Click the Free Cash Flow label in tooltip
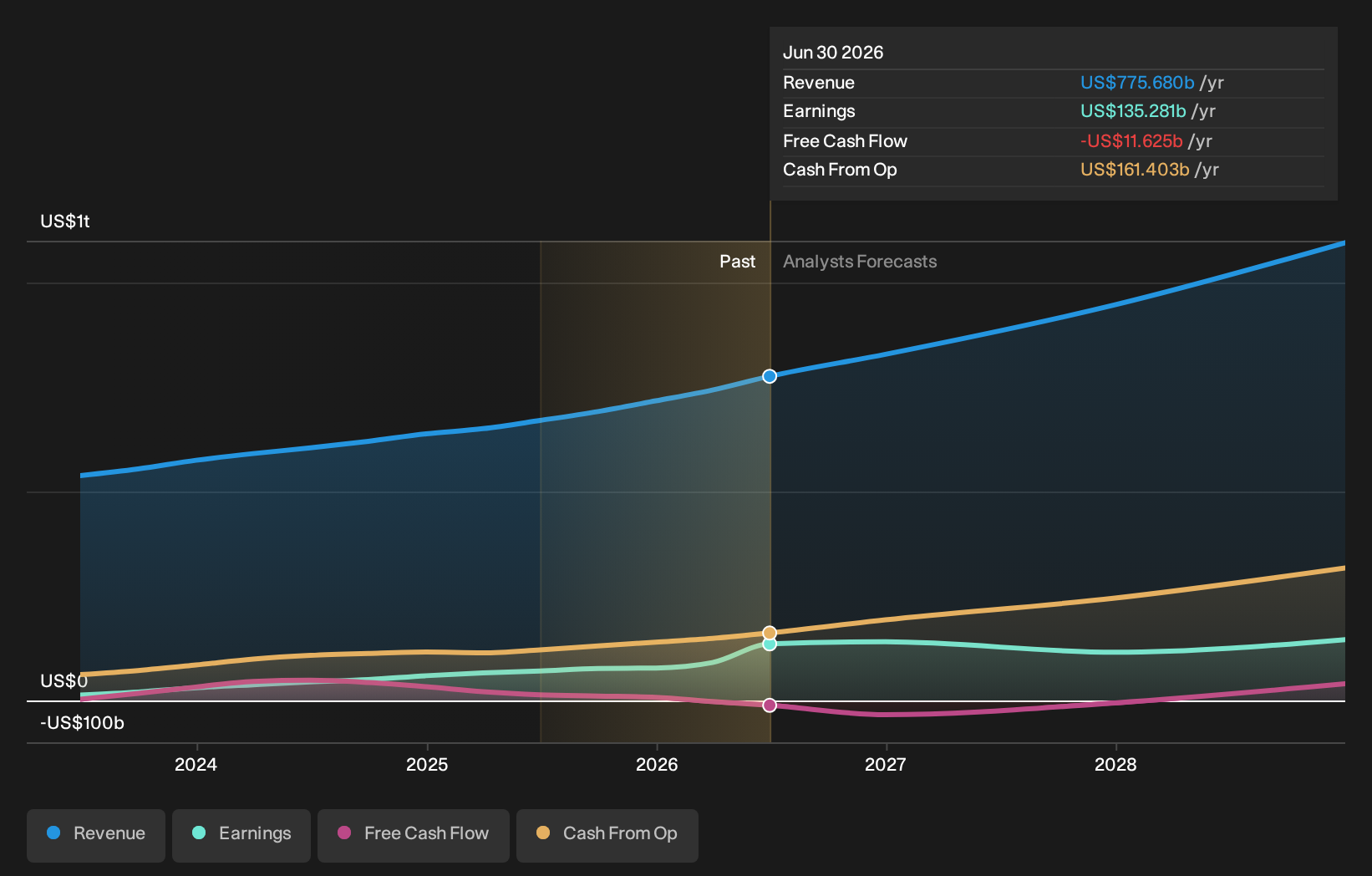 pyautogui.click(x=845, y=141)
